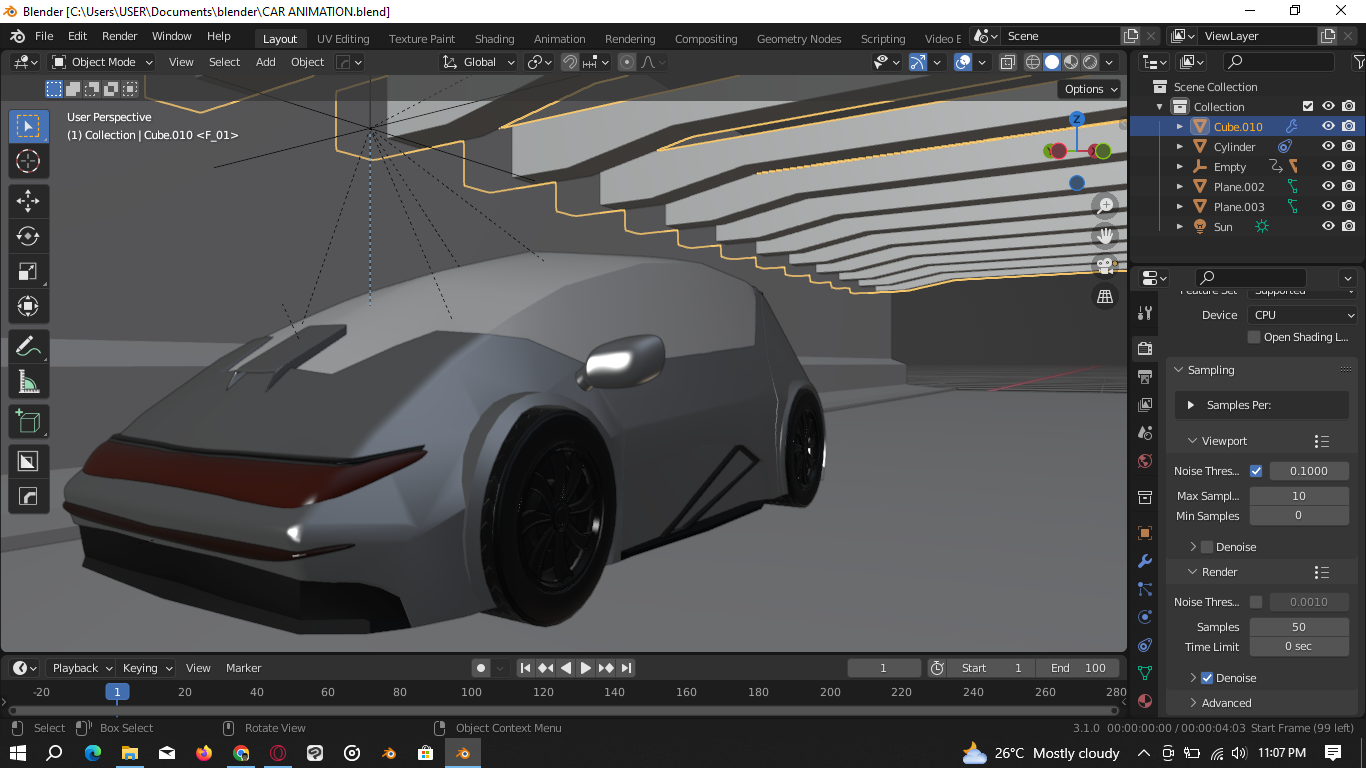Switch to wireframe viewport shading

click(x=1033, y=62)
